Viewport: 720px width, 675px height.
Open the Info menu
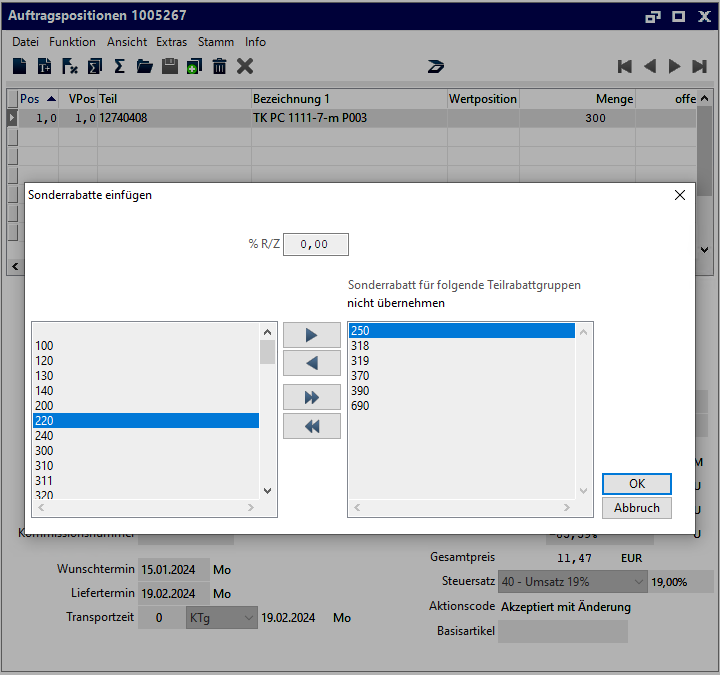tap(255, 42)
